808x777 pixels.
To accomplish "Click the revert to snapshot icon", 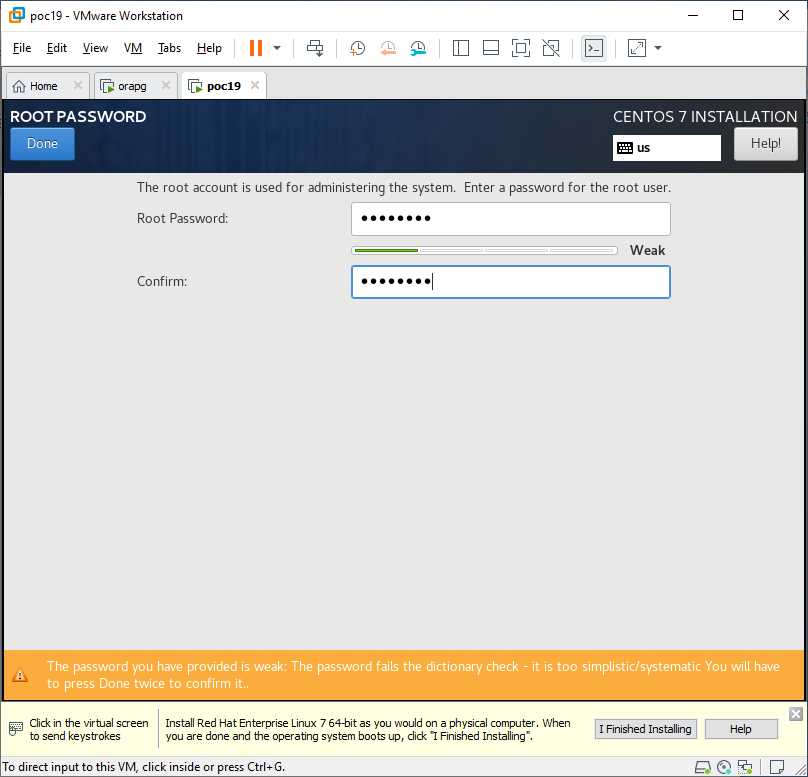I will click(x=388, y=48).
